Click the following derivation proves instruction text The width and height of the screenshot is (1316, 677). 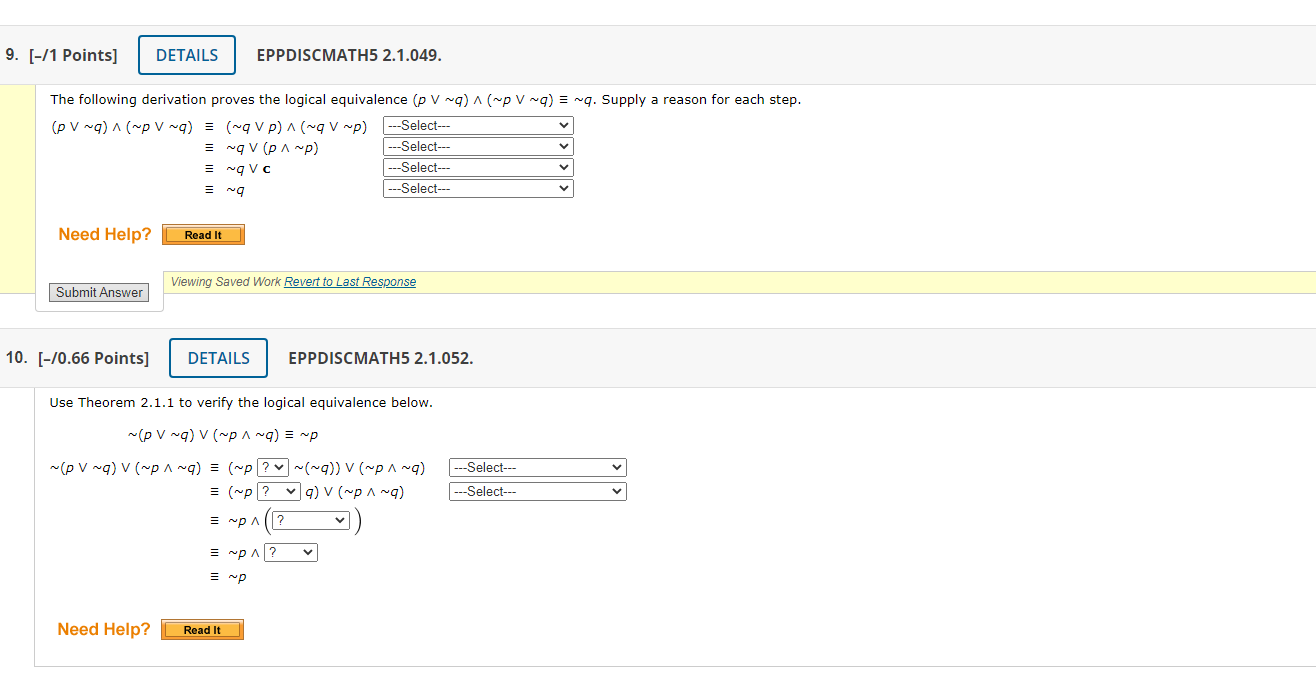click(425, 100)
